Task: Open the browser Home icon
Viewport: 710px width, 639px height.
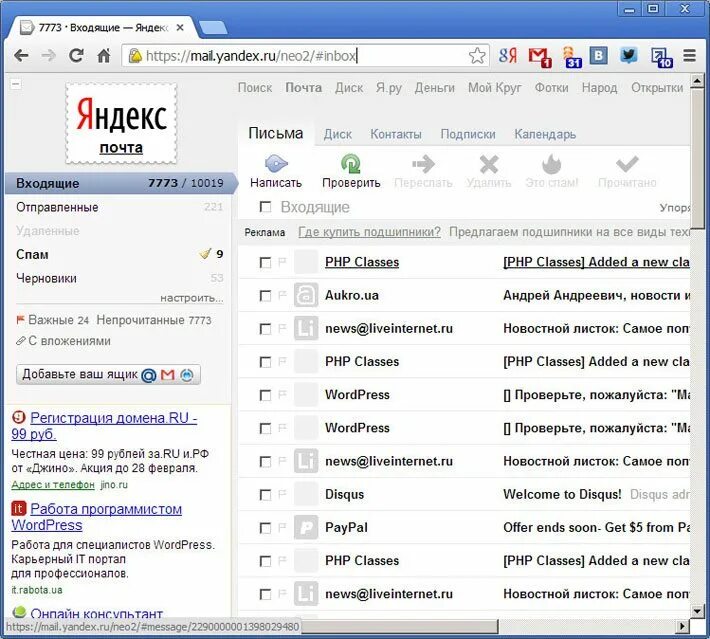Action: pyautogui.click(x=104, y=56)
